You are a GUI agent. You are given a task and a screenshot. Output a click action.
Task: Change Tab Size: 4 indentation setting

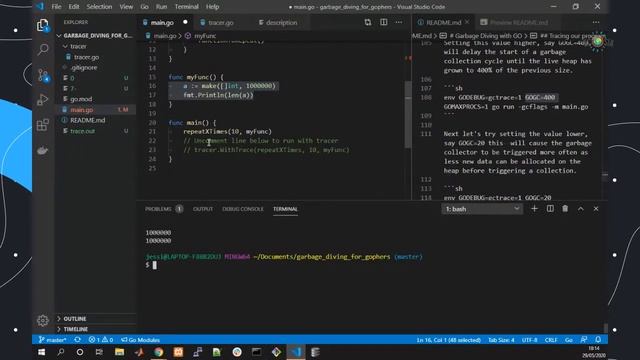tap(501, 340)
